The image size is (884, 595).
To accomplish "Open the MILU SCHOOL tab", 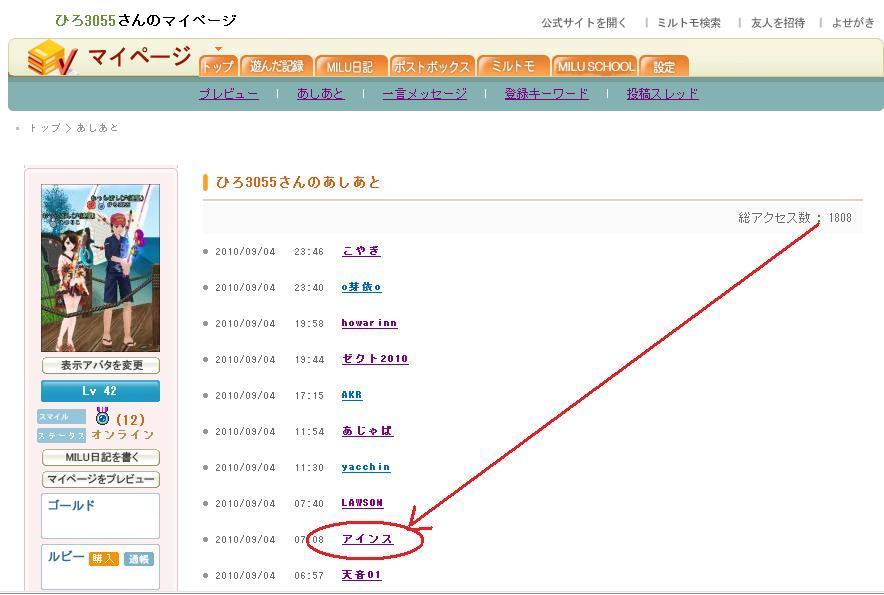I will [596, 66].
